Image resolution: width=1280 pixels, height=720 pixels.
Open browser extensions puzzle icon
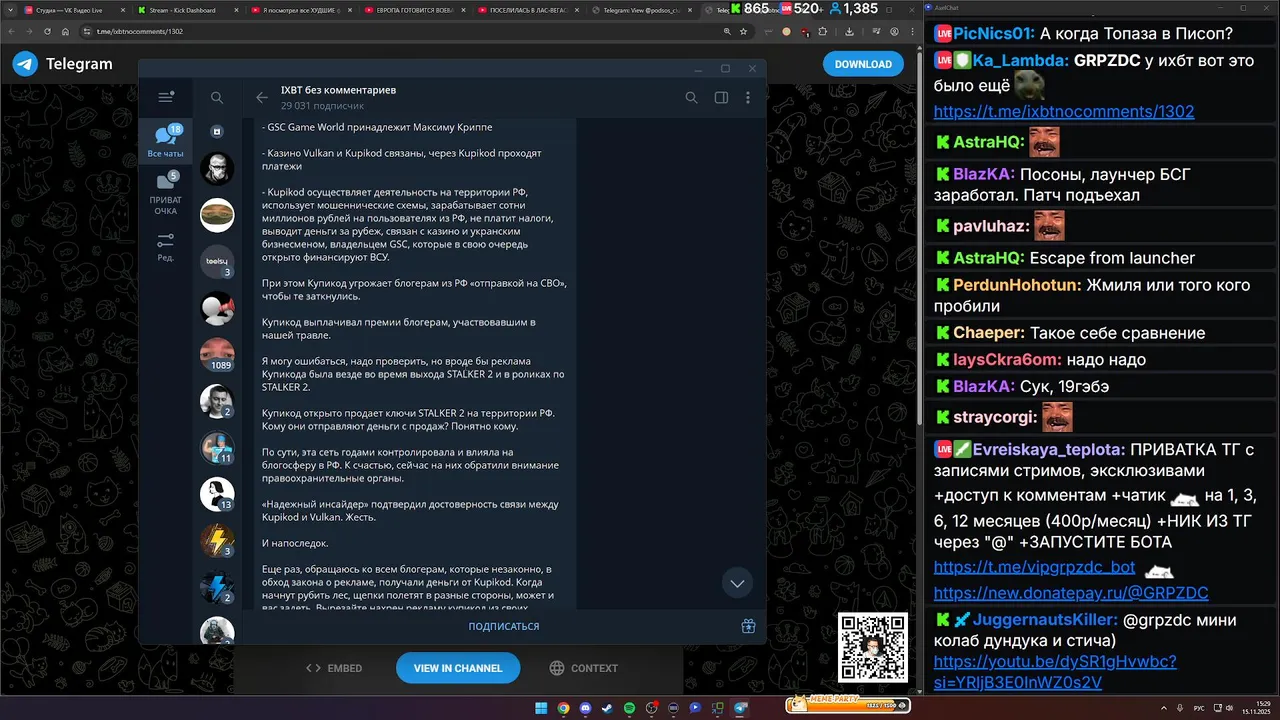click(x=821, y=31)
